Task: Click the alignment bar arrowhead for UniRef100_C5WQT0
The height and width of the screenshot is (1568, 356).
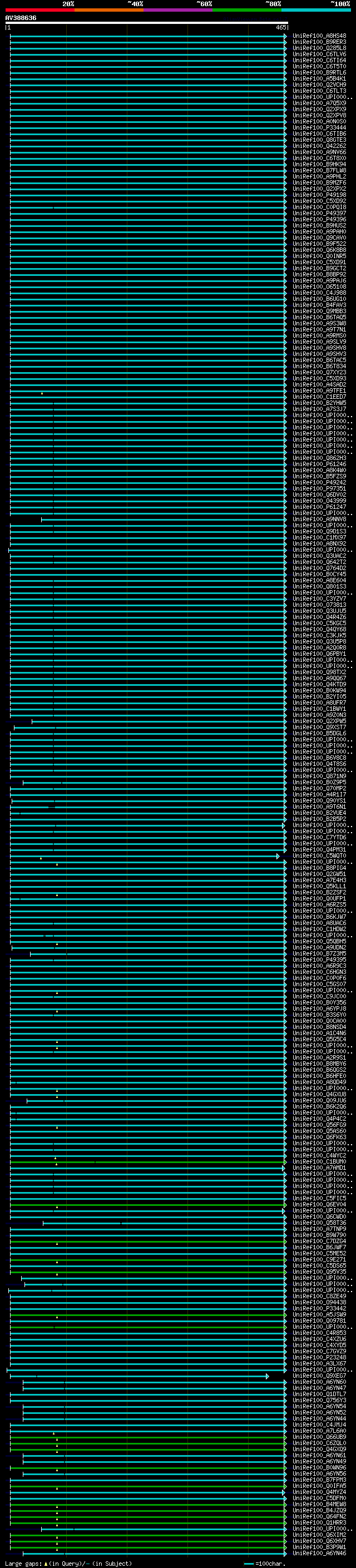Action: point(278,857)
